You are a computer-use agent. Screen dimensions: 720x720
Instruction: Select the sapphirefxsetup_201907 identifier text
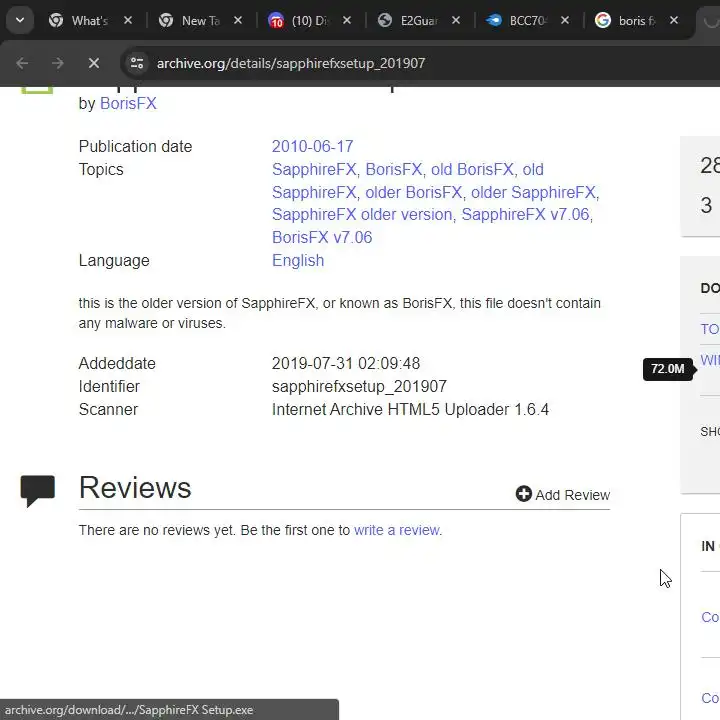click(x=359, y=386)
